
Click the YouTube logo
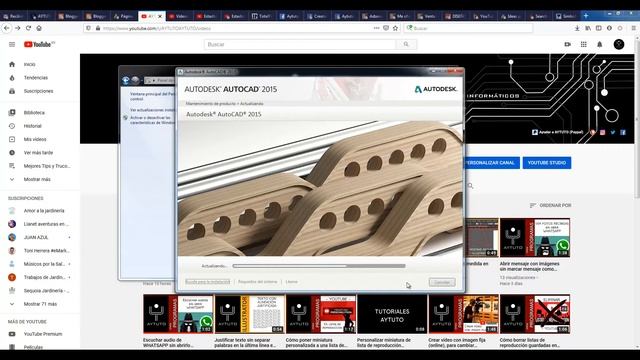pyautogui.click(x=39, y=44)
